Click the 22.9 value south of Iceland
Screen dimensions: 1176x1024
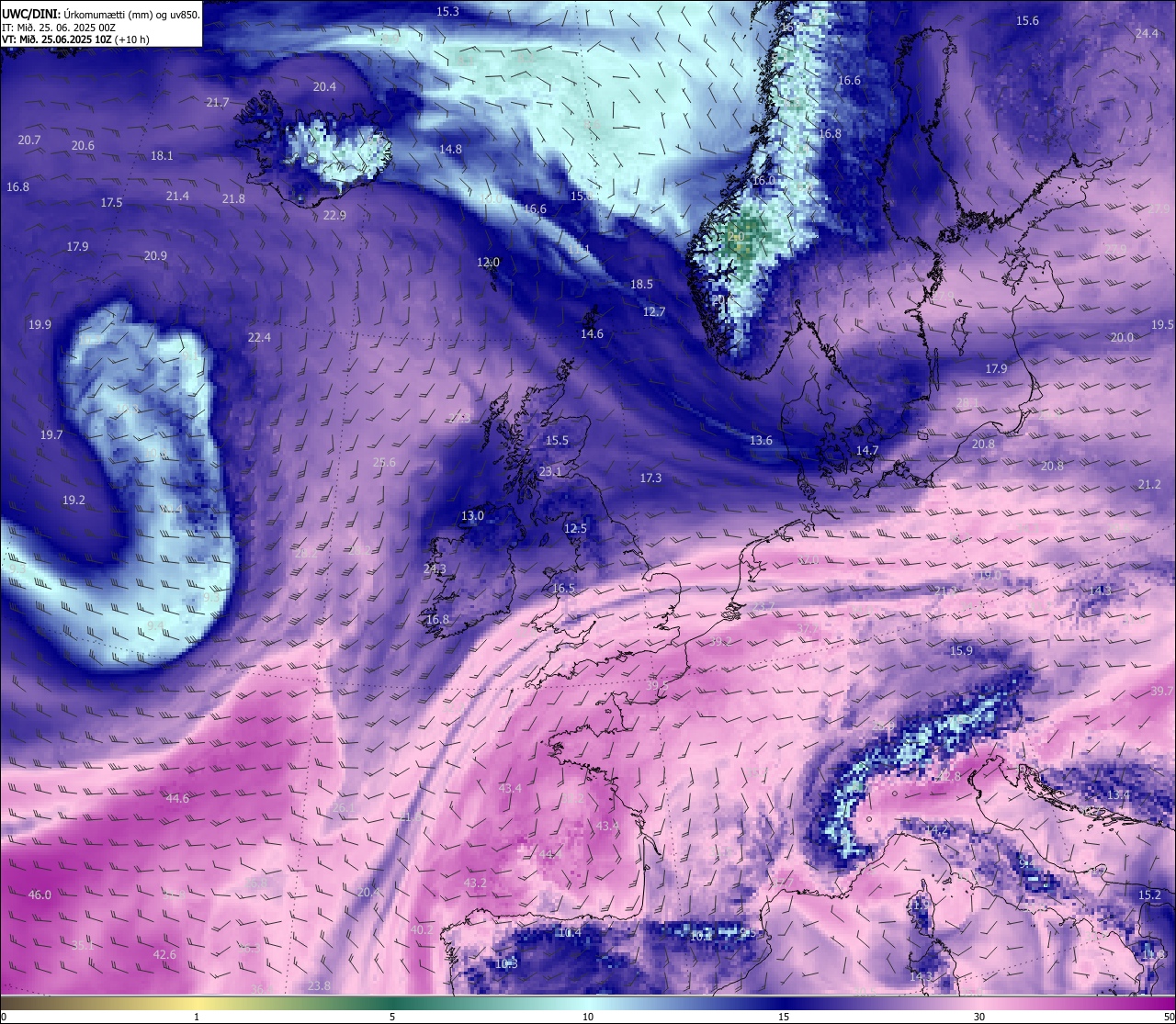(x=334, y=215)
